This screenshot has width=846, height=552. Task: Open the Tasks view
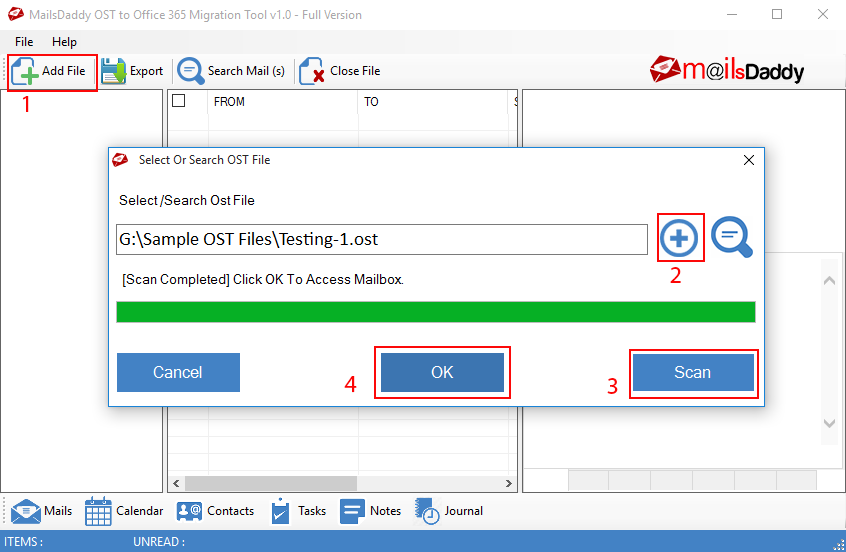point(281,511)
